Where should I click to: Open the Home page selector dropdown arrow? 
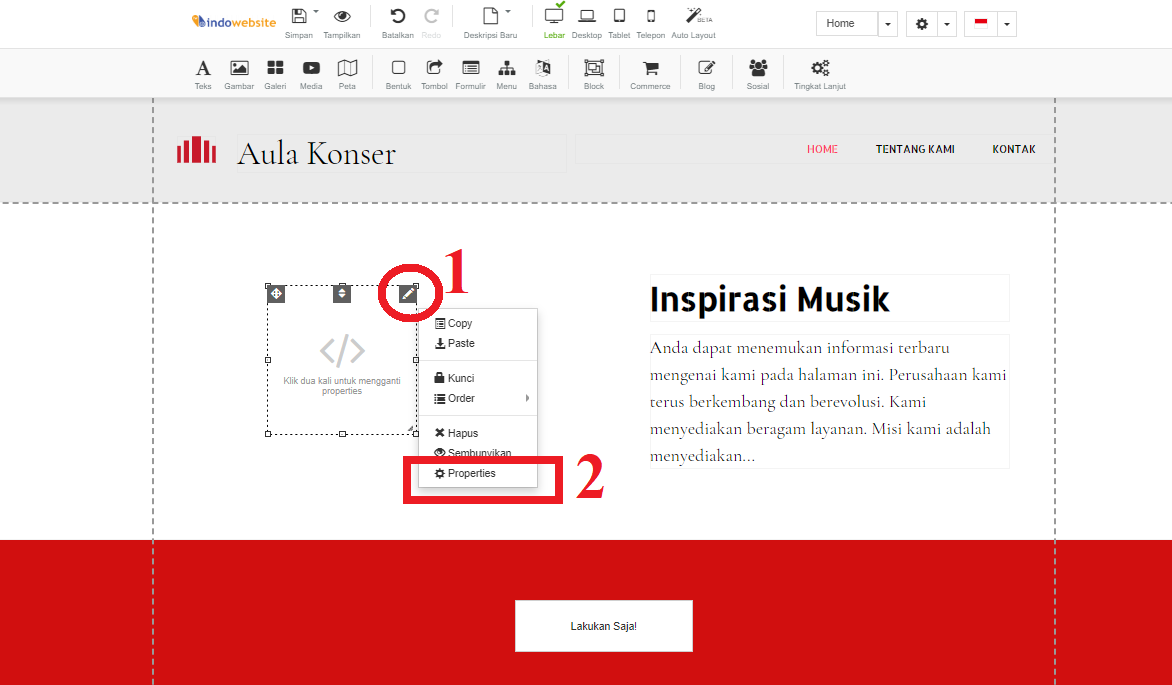[x=886, y=23]
